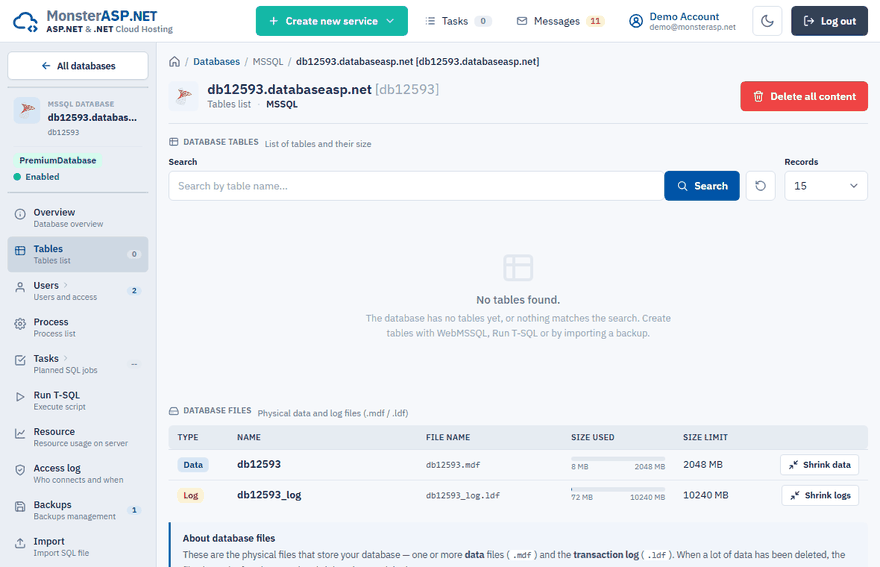Expand the sidebar Tasks chevron
Viewport: 880px width, 567px height.
[x=65, y=358]
